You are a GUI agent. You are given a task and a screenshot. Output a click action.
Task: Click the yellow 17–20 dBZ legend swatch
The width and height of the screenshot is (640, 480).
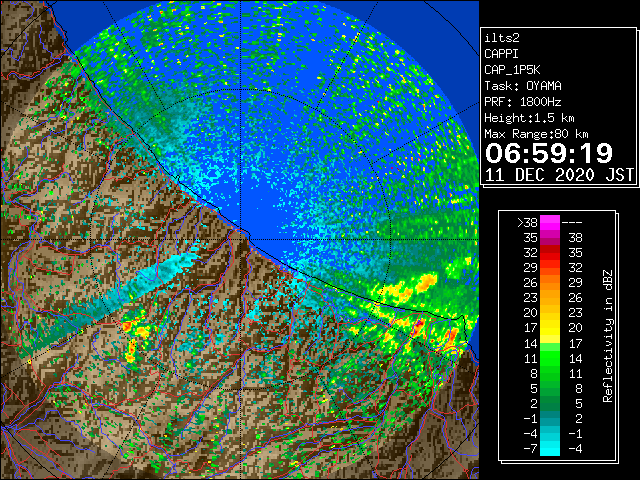(x=550, y=328)
